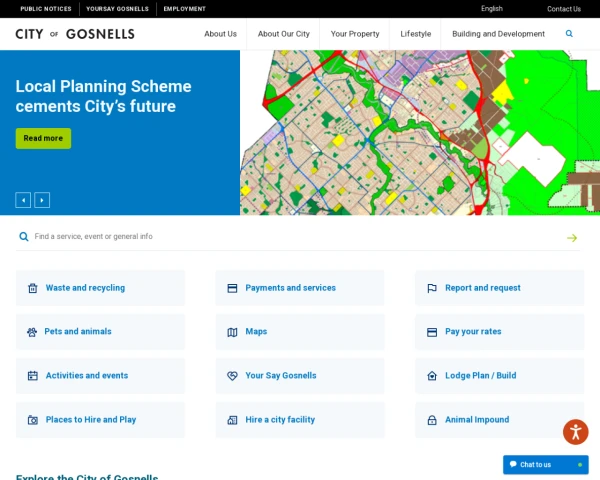Click the paw icon beside Pets and animals
Viewport: 600px width, 480px height.
[32, 332]
